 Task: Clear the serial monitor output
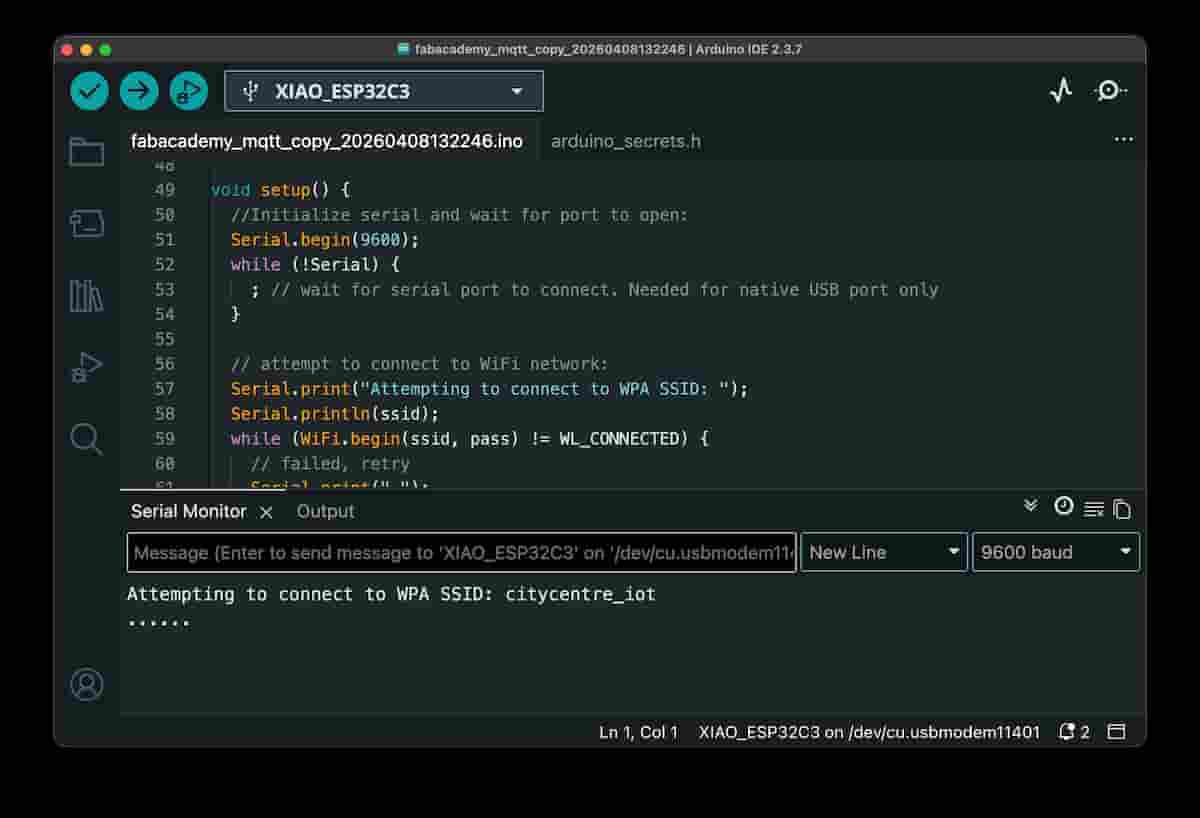tap(1094, 509)
